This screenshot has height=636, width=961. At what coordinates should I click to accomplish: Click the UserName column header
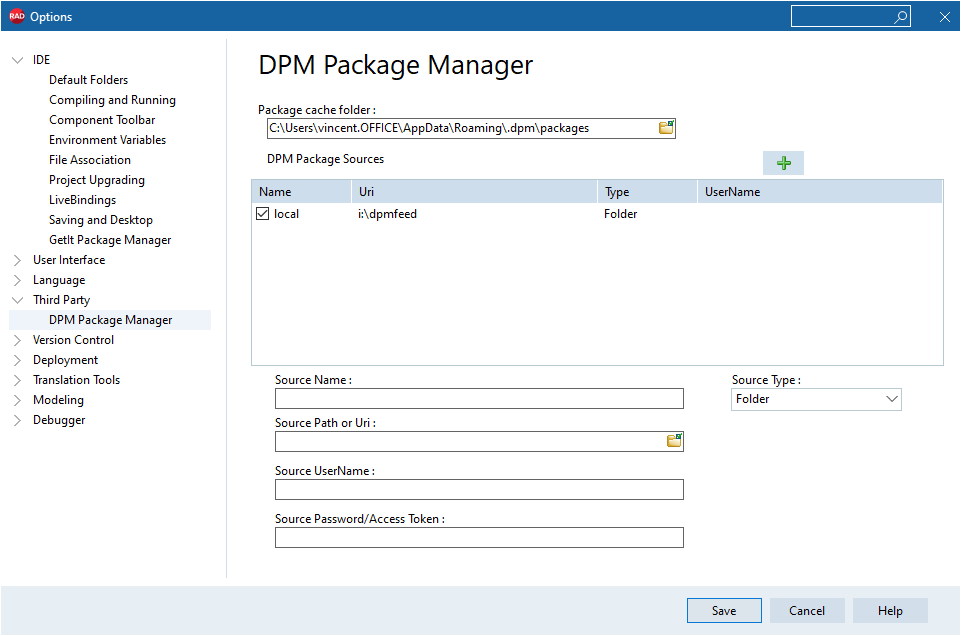[x=819, y=192]
